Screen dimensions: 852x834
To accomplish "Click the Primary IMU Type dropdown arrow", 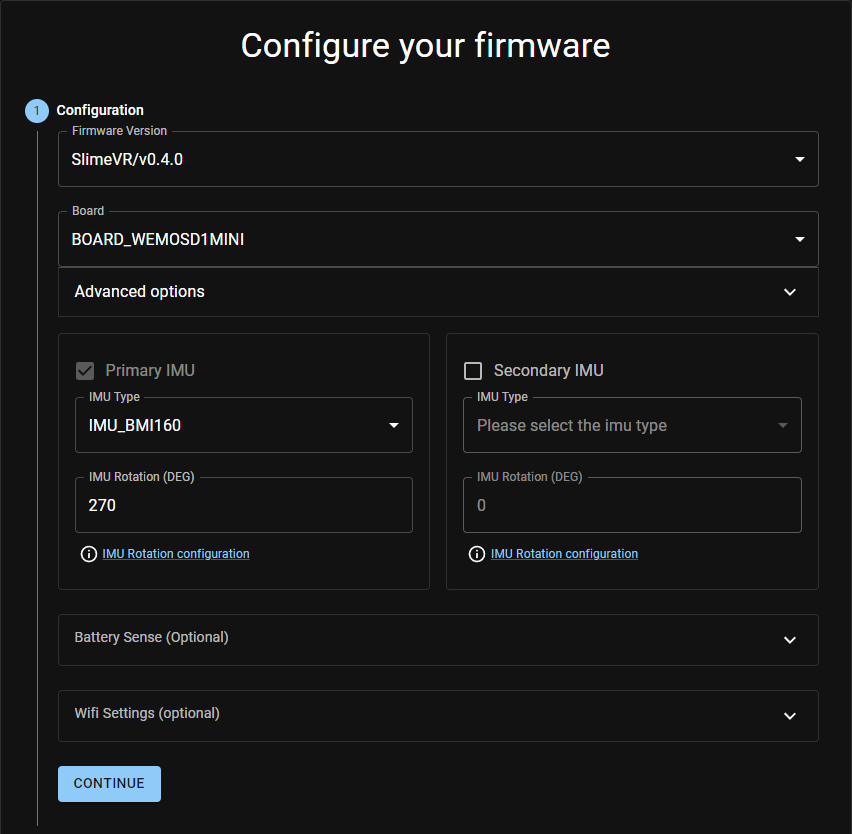I will (393, 426).
